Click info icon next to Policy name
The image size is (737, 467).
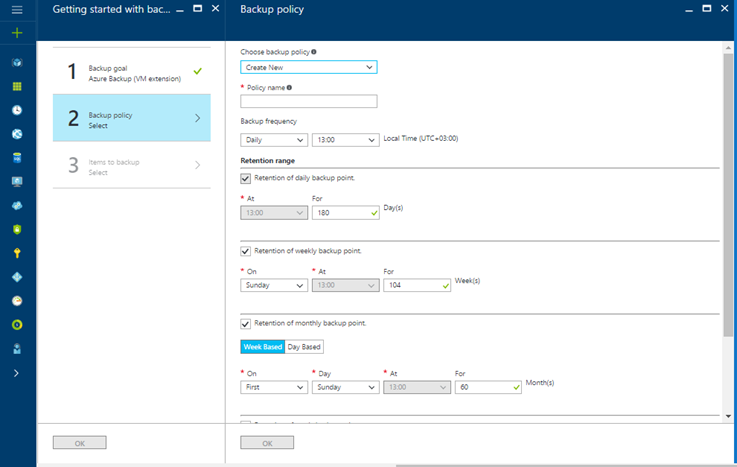tap(289, 87)
